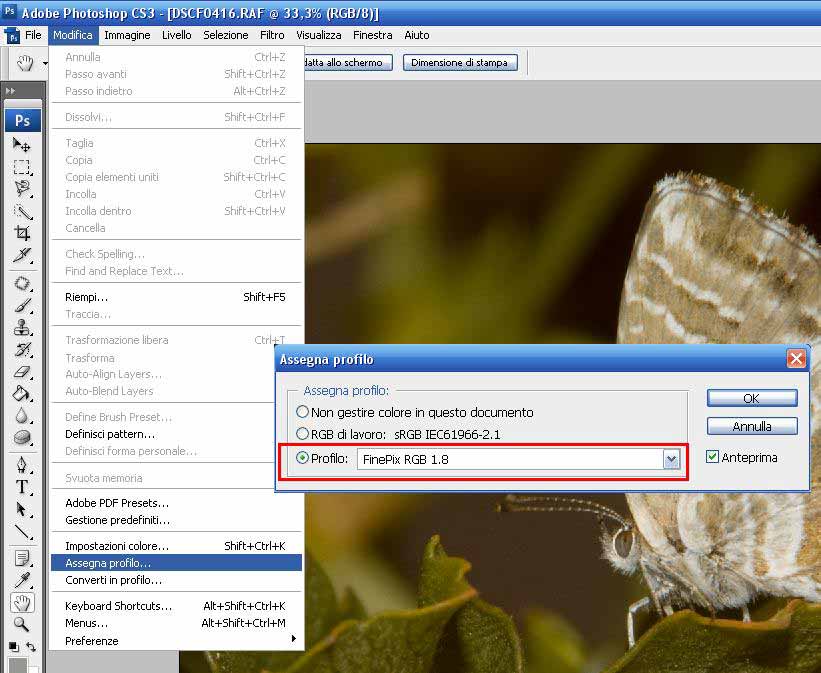Select the Line tool
The height and width of the screenshot is (673, 821).
tap(22, 532)
